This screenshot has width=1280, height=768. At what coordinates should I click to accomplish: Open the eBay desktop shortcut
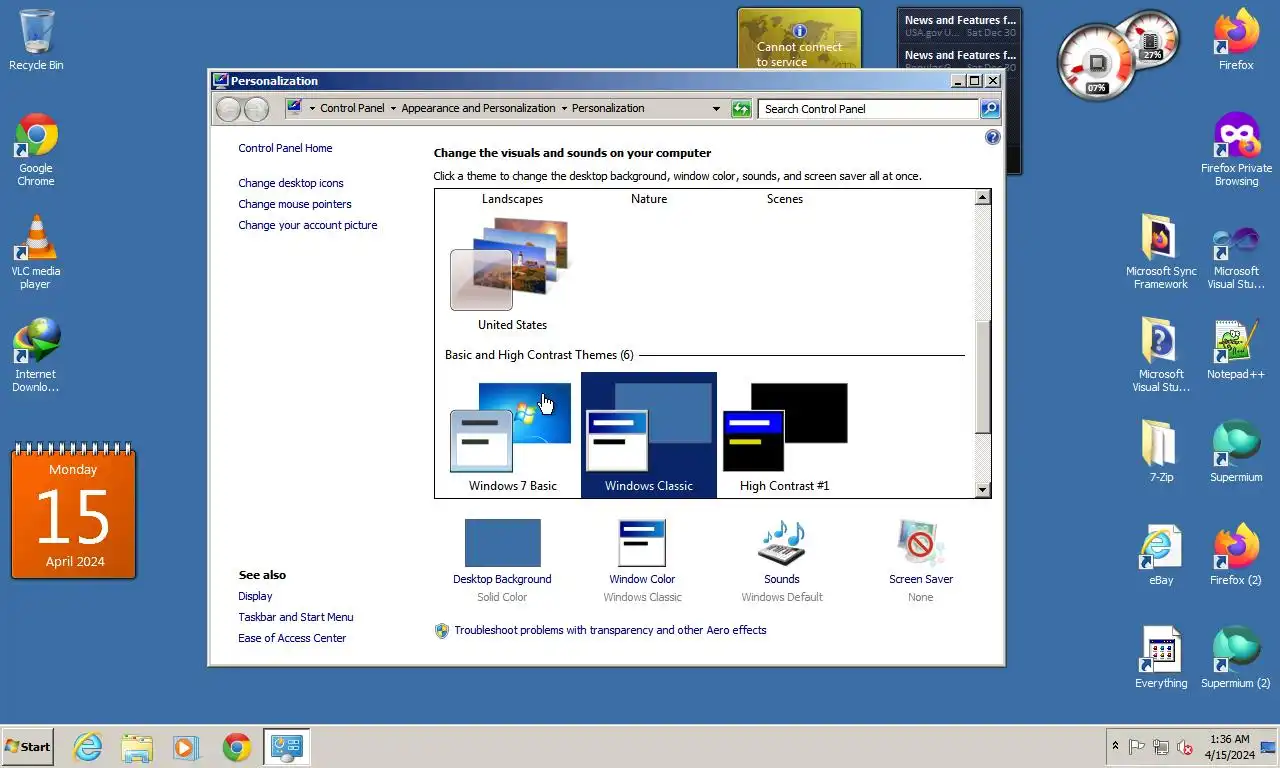1160,555
